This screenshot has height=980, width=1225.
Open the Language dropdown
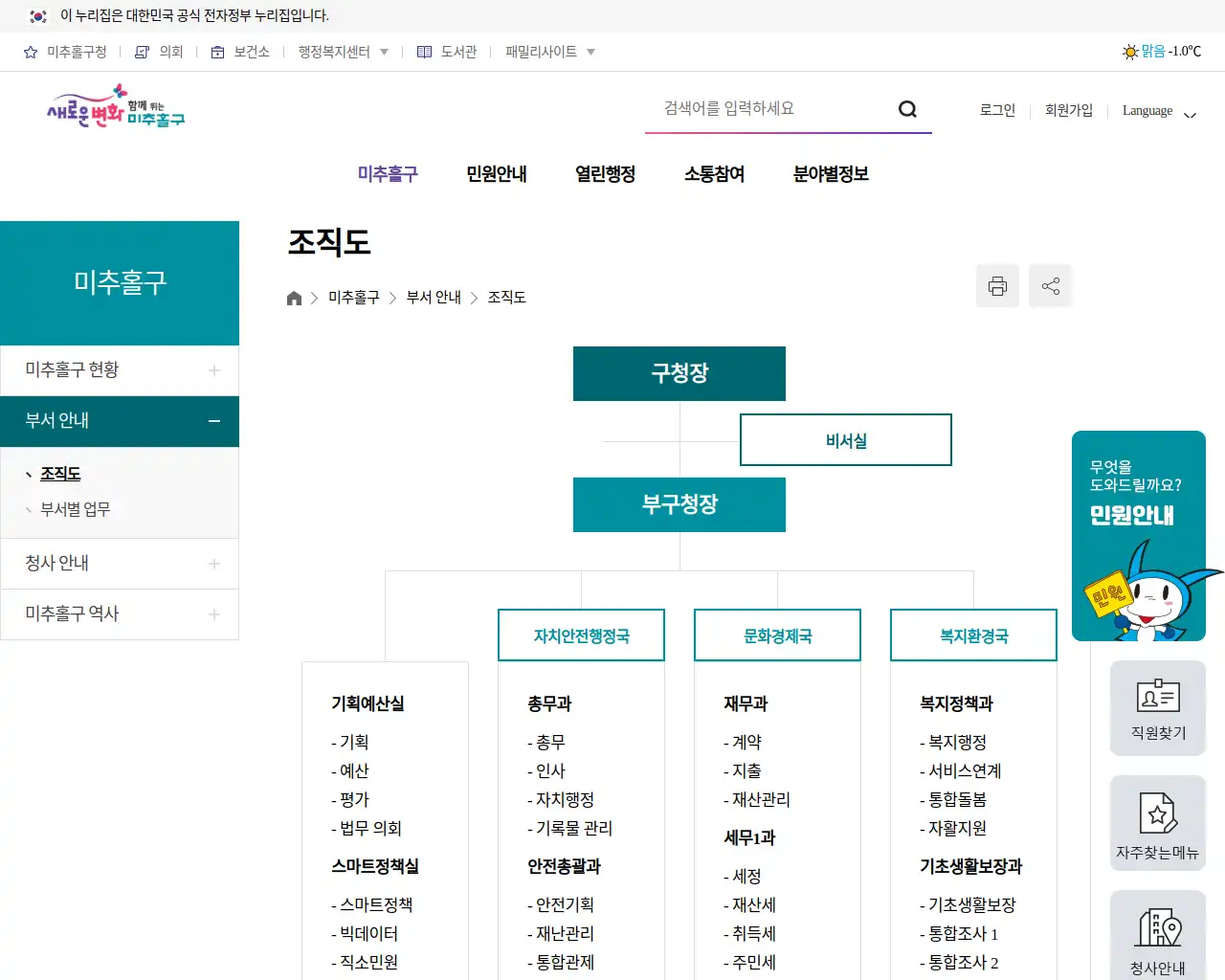tap(1159, 111)
